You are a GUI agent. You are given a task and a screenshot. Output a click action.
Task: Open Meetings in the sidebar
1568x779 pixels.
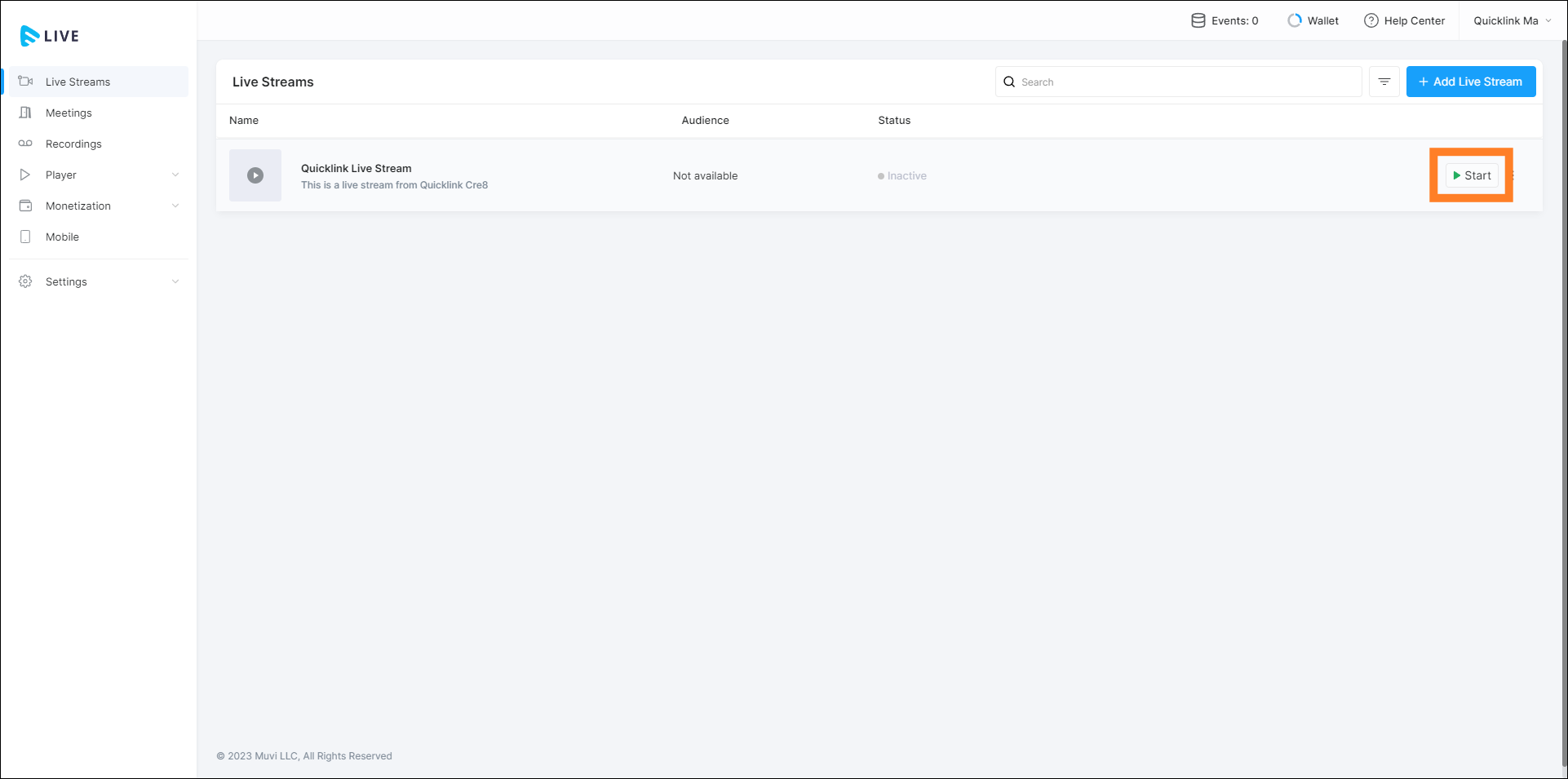coord(69,113)
